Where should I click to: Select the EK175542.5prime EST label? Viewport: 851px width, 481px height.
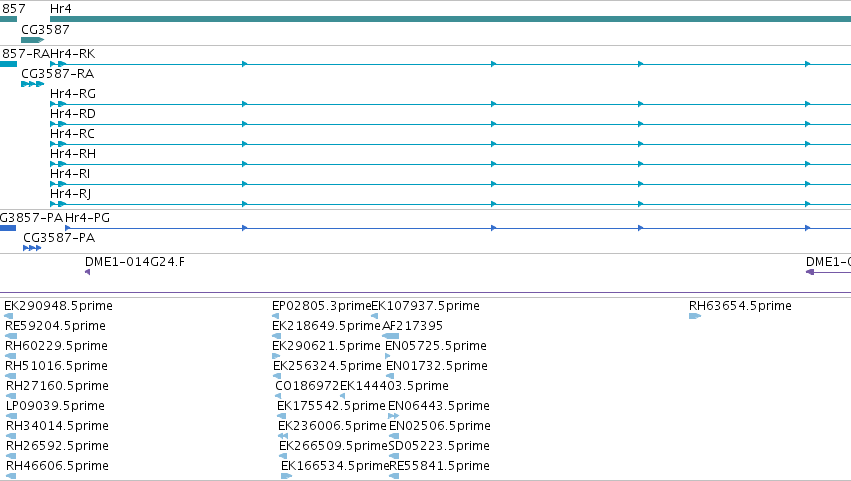click(x=331, y=406)
